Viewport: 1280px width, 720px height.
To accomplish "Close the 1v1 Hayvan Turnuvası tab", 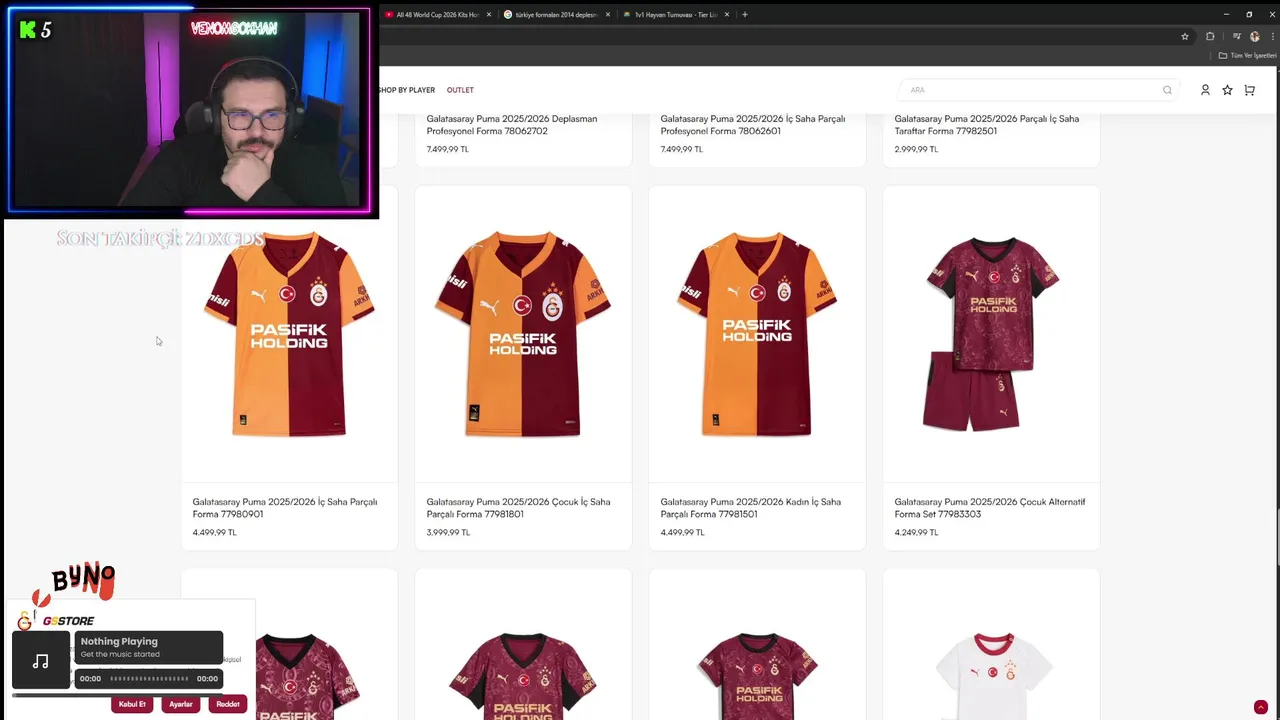I will tap(727, 14).
